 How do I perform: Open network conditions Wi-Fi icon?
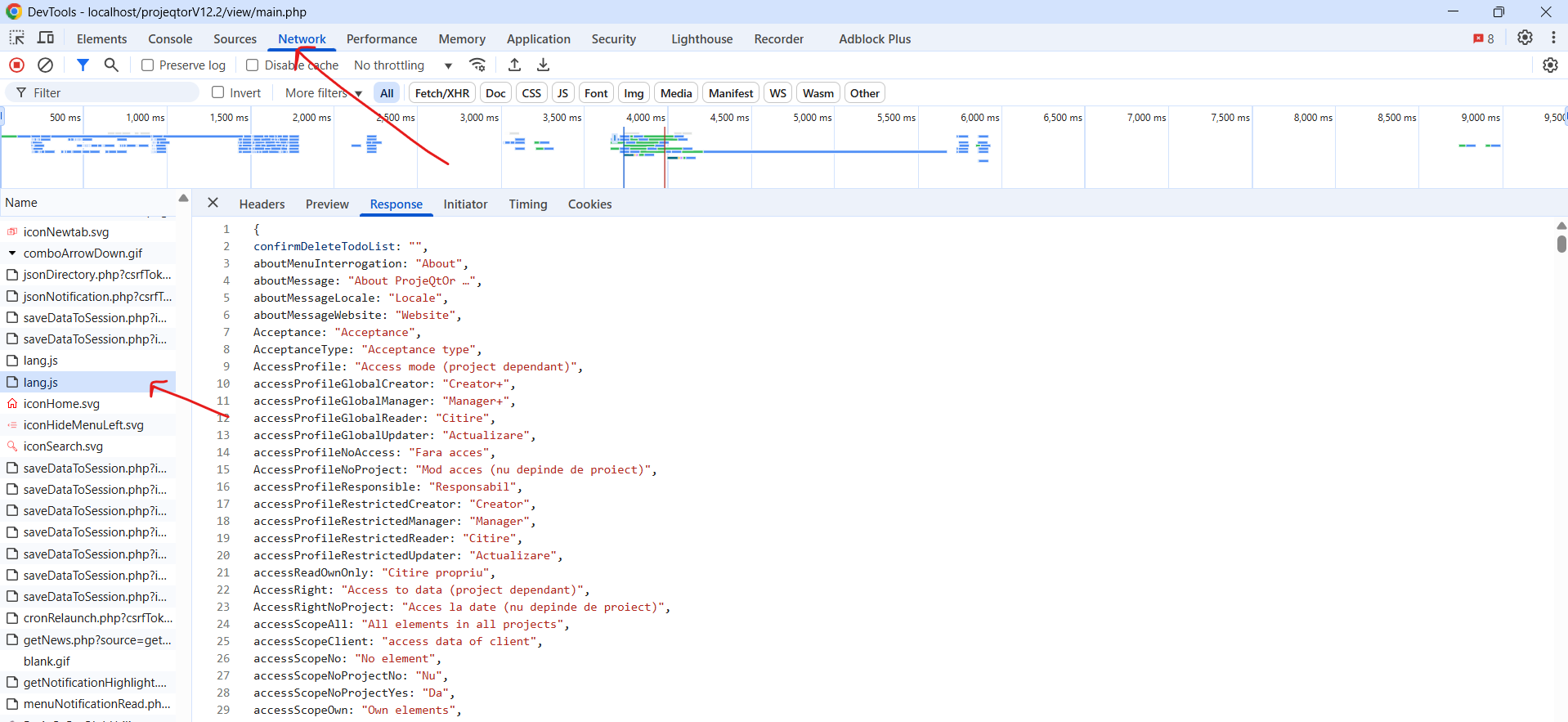[x=477, y=65]
